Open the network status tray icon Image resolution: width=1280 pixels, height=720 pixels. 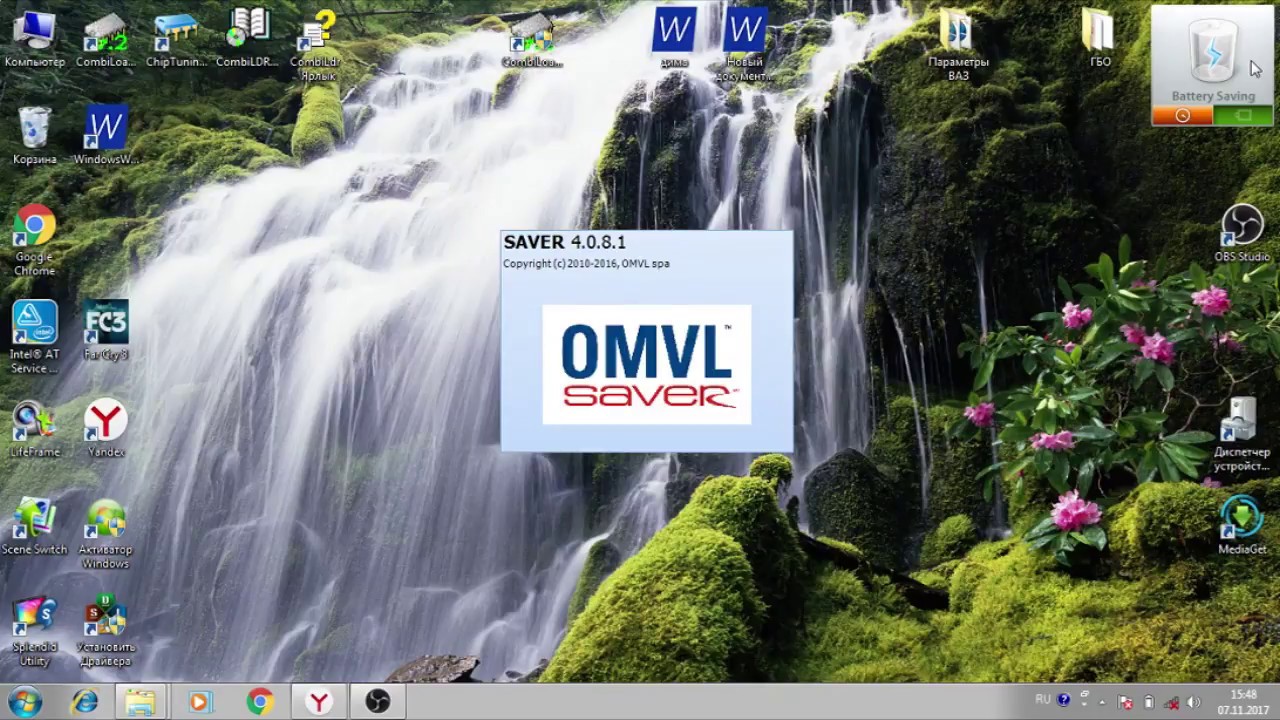pyautogui.click(x=1171, y=702)
